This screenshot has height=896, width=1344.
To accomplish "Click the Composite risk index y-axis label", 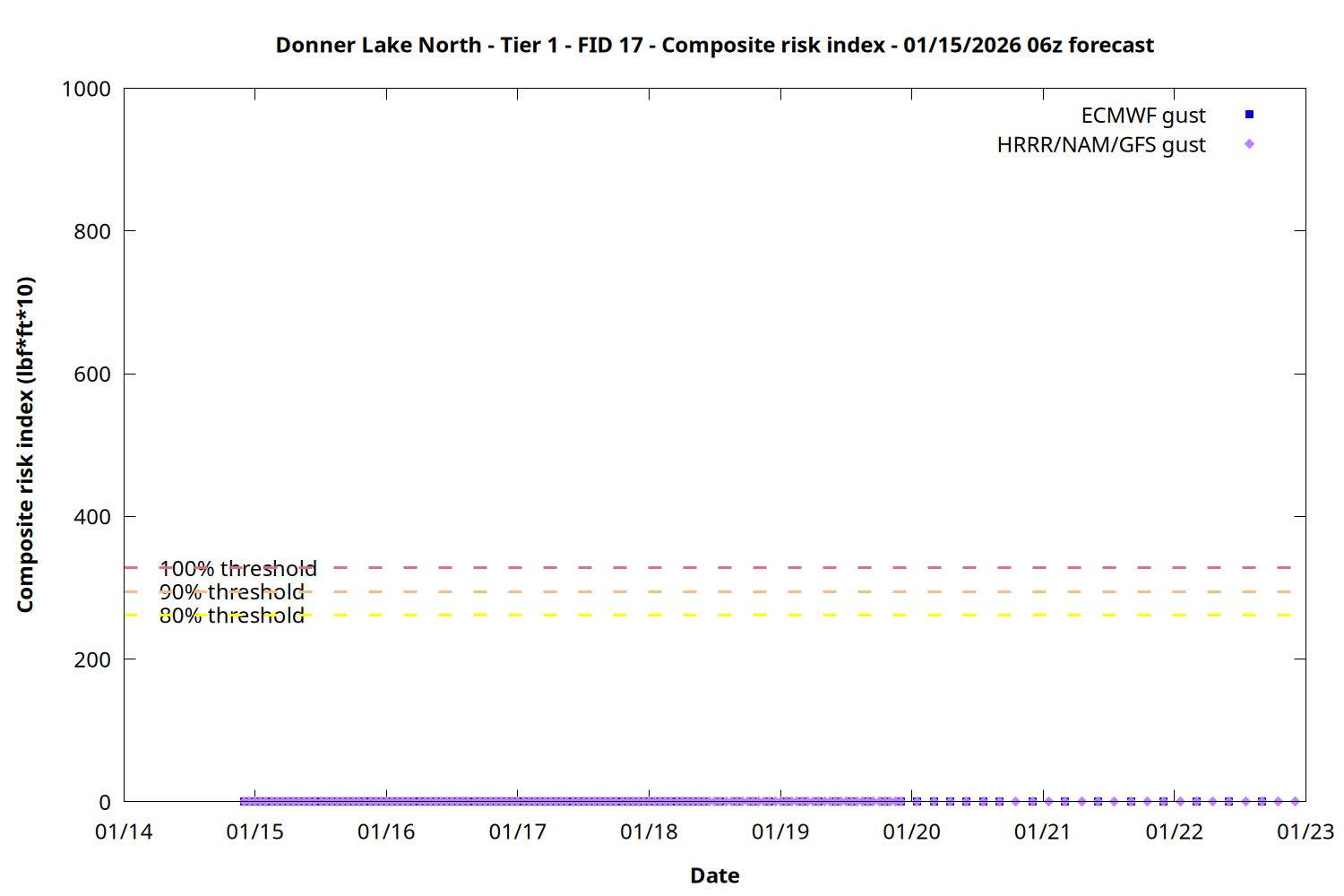I will 25,444.
